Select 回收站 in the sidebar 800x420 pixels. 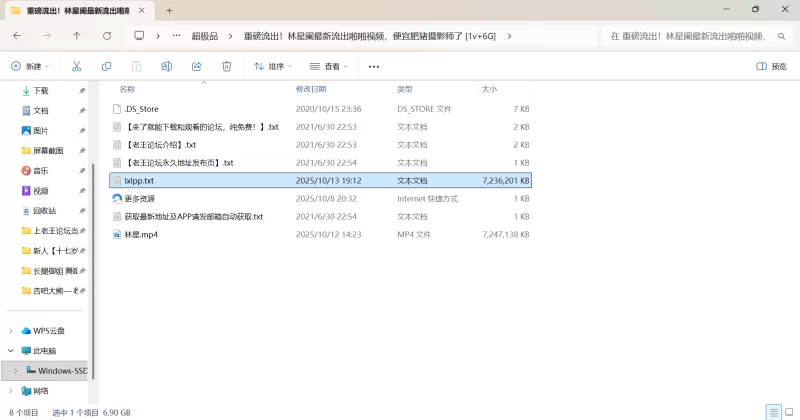45,210
